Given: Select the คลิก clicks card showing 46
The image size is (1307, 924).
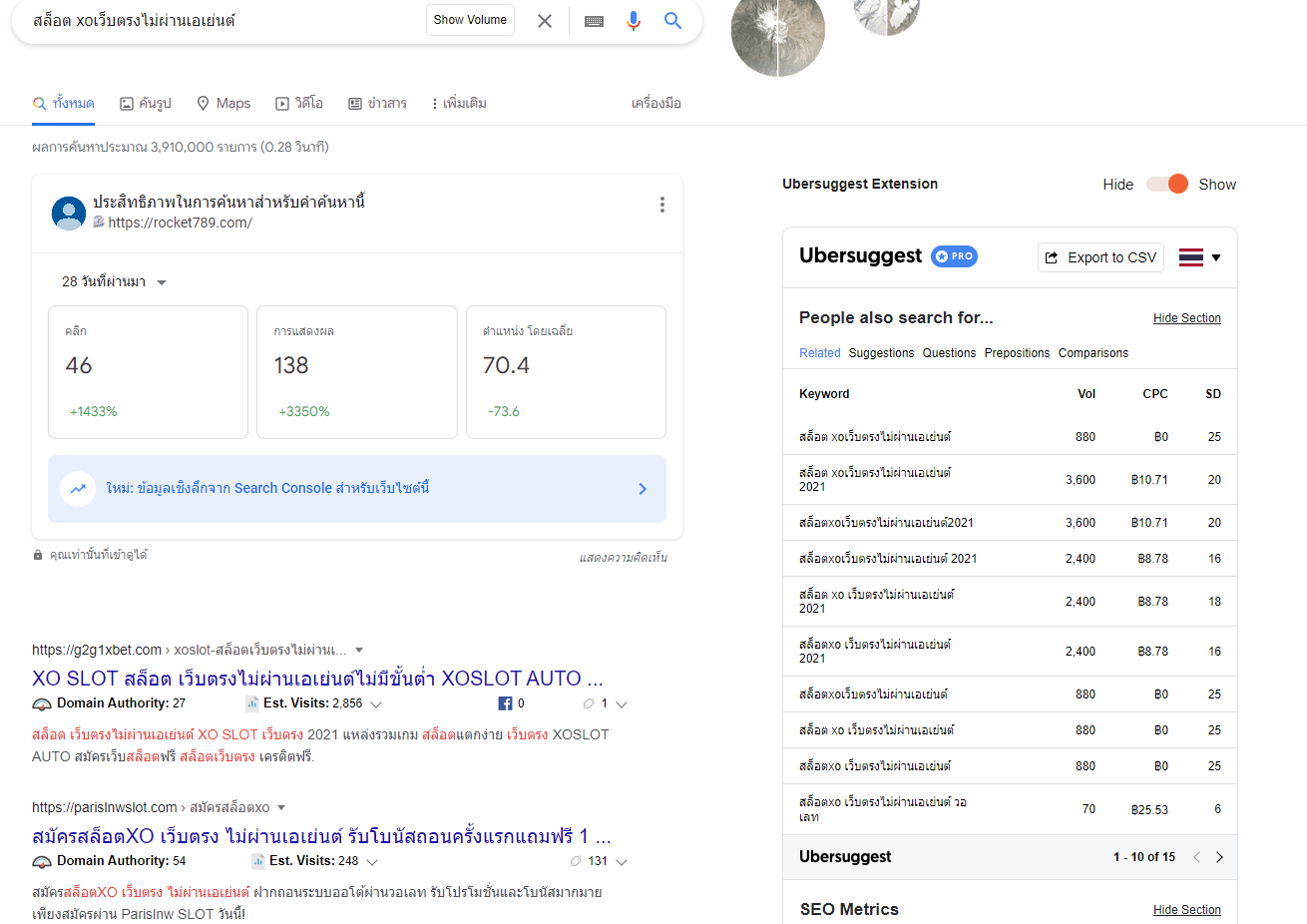Looking at the screenshot, I should coord(148,372).
